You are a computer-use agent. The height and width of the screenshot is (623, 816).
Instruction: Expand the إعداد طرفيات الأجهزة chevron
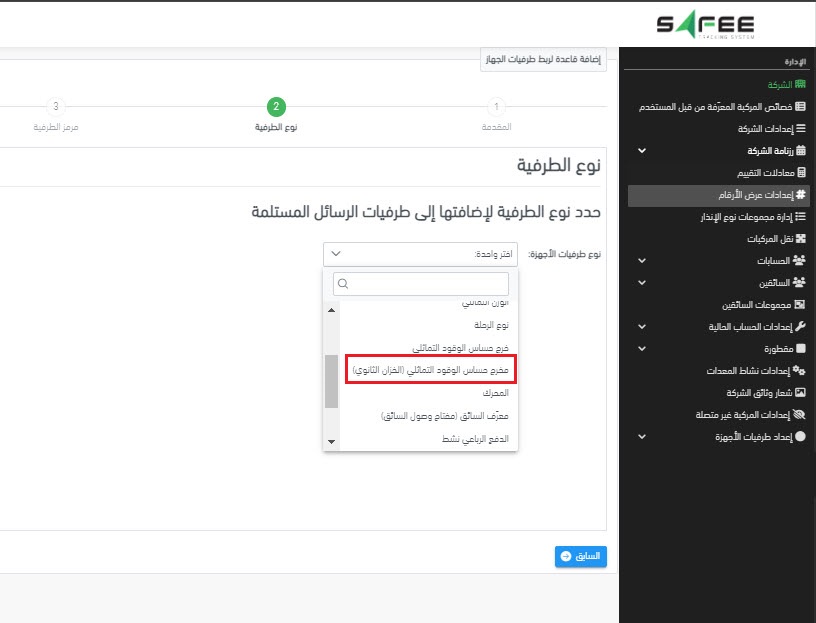(x=642, y=437)
